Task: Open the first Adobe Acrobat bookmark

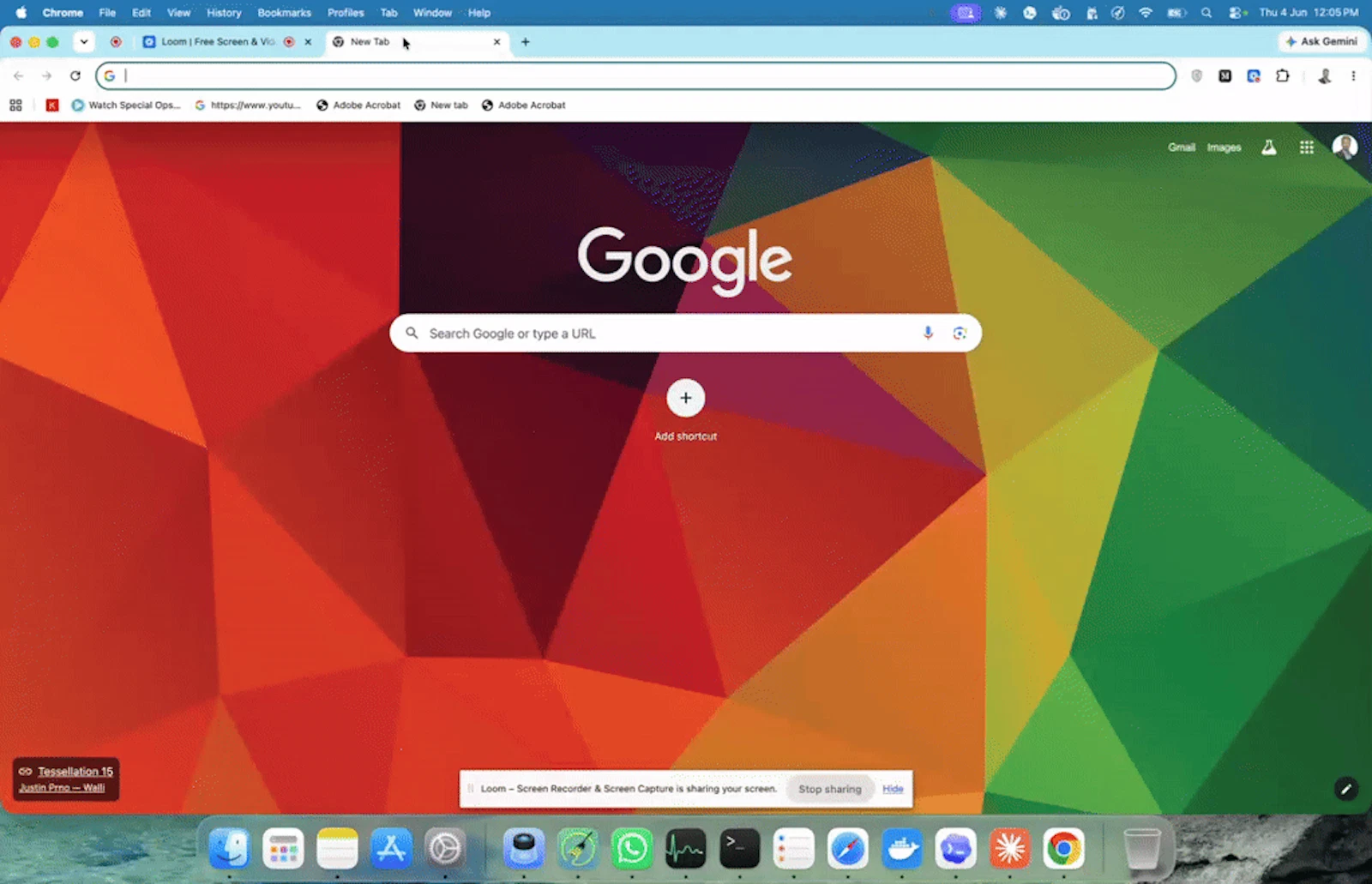Action: click(x=358, y=105)
